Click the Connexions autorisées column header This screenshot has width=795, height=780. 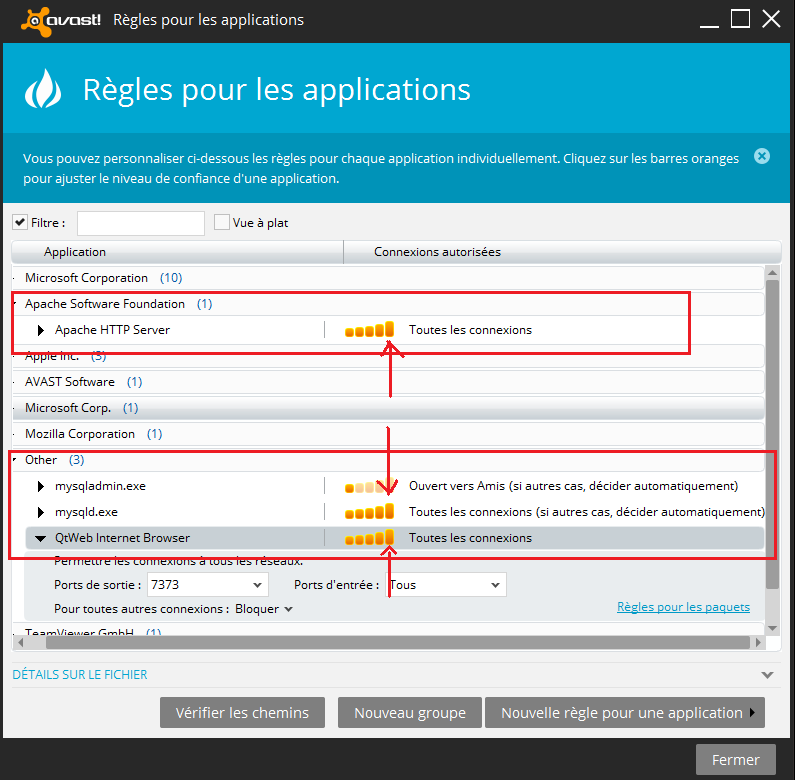coord(562,252)
